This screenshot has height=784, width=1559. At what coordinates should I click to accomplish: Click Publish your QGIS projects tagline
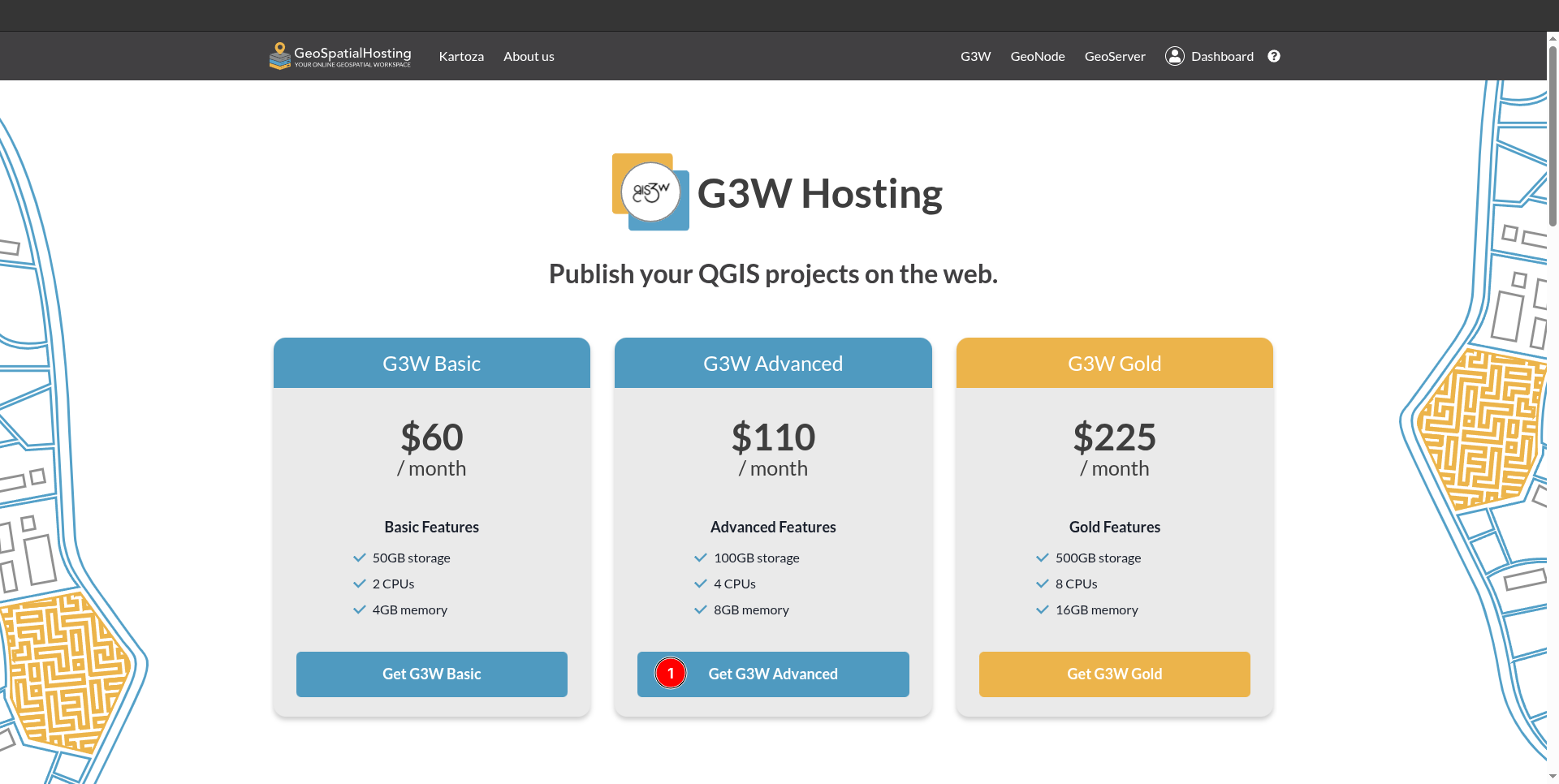(x=773, y=274)
